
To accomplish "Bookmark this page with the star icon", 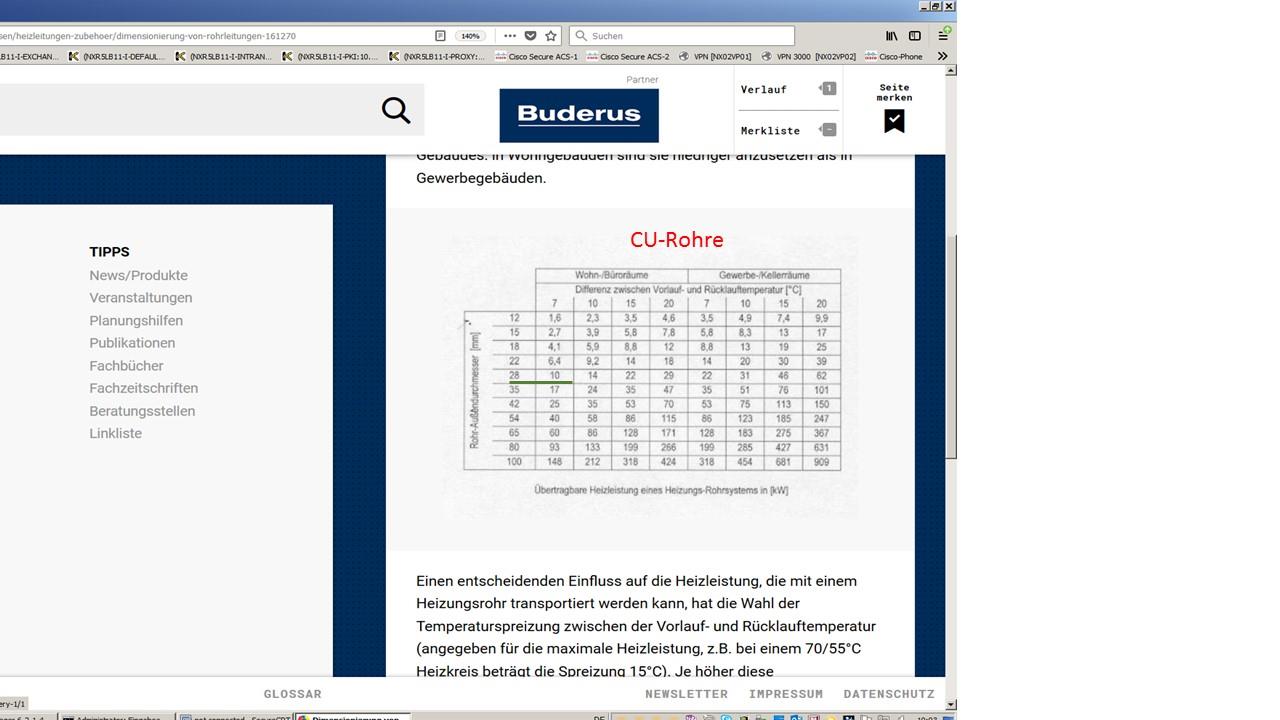I will click(550, 36).
